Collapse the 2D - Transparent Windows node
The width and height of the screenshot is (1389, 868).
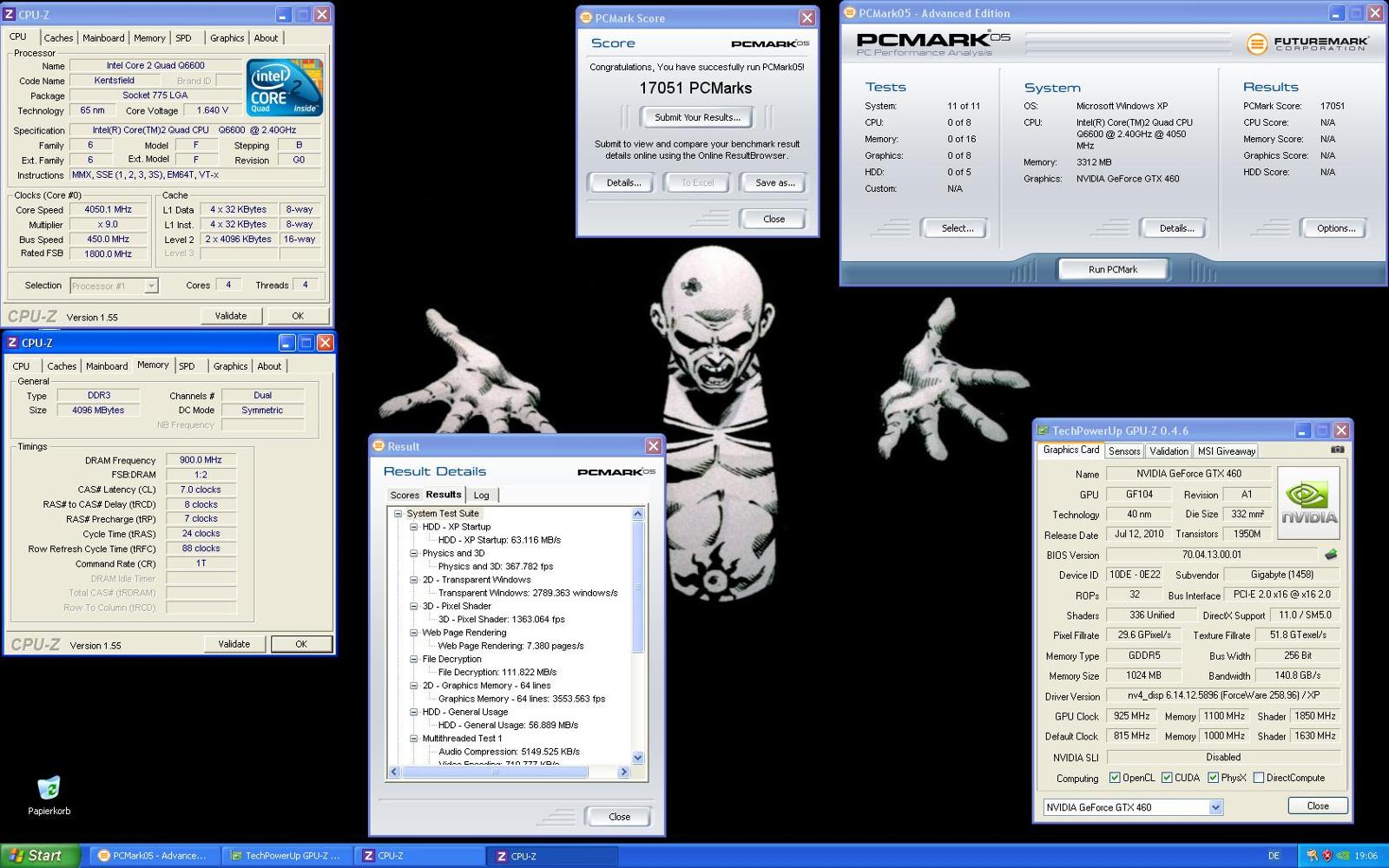coord(414,580)
